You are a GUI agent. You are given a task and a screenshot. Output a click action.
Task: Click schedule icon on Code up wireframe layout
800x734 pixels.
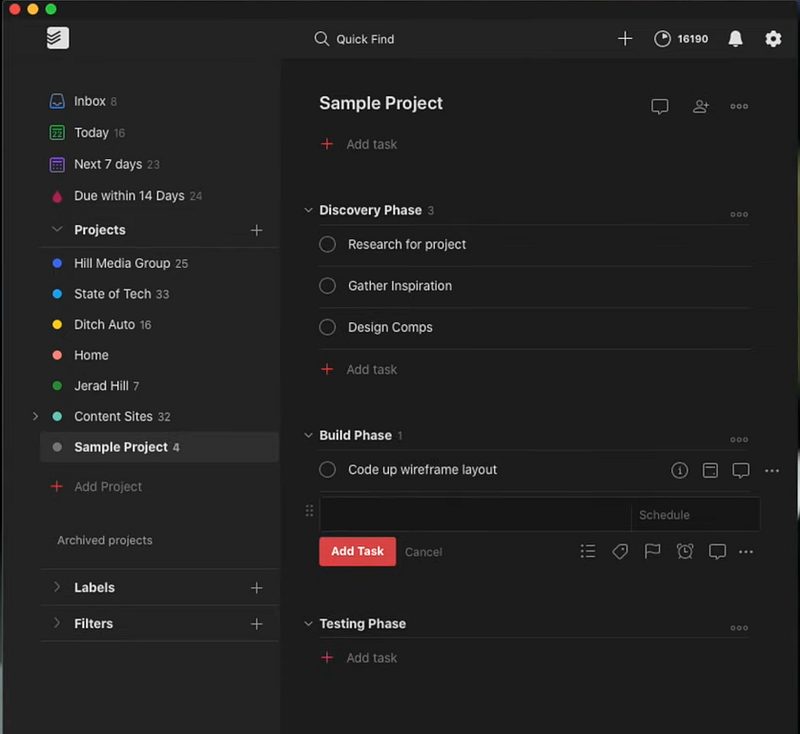pos(710,470)
